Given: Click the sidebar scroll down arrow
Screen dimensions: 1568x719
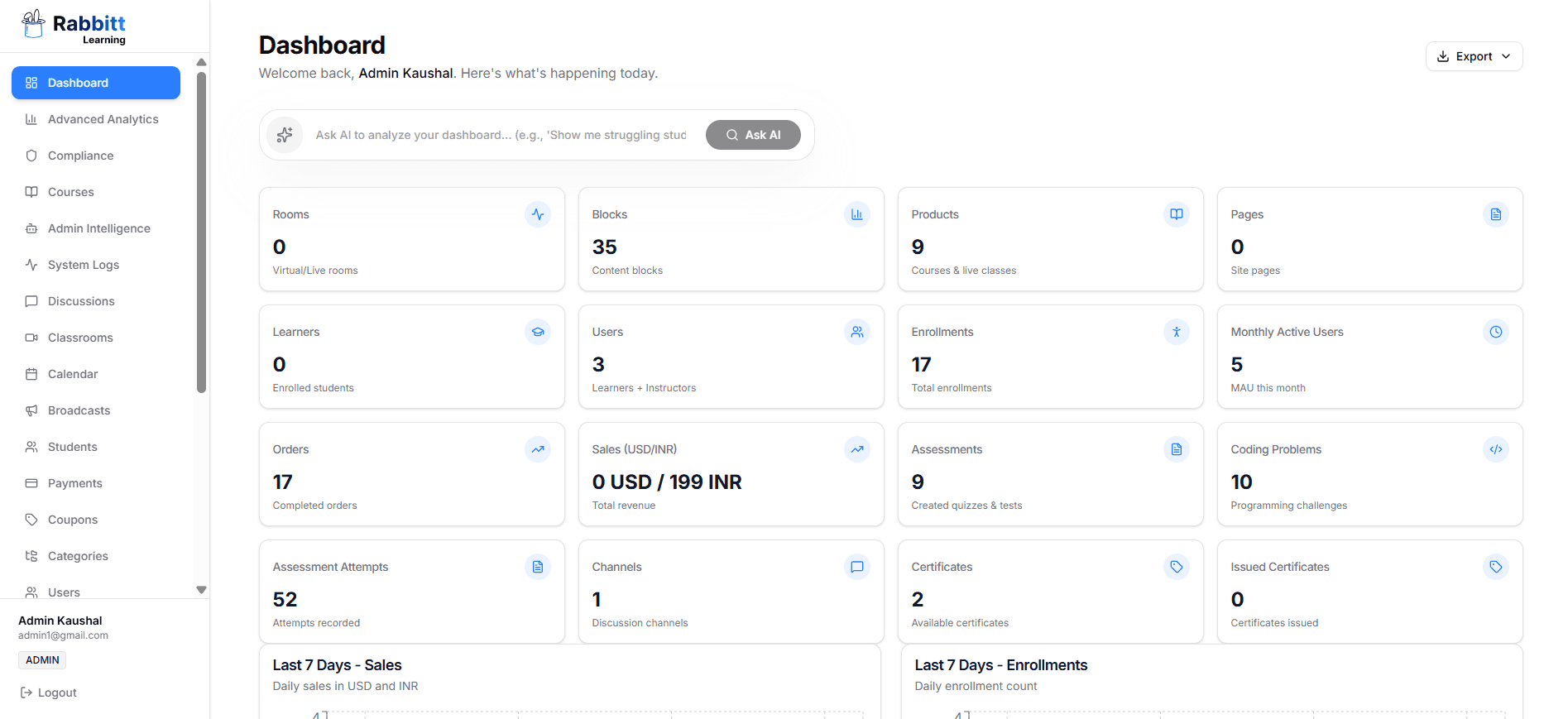Looking at the screenshot, I should point(201,590).
